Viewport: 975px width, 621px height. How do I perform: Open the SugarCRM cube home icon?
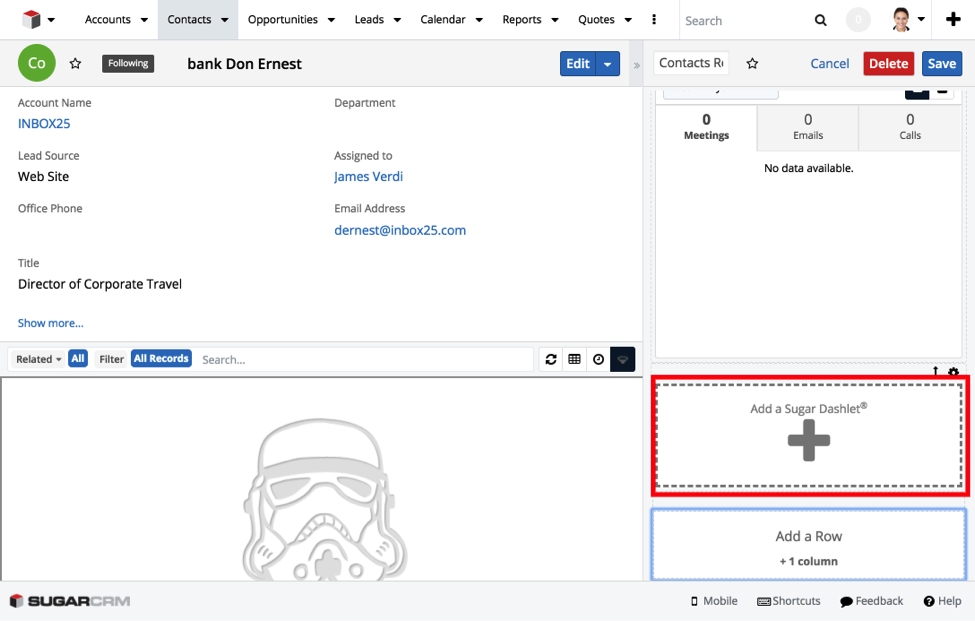[x=30, y=20]
